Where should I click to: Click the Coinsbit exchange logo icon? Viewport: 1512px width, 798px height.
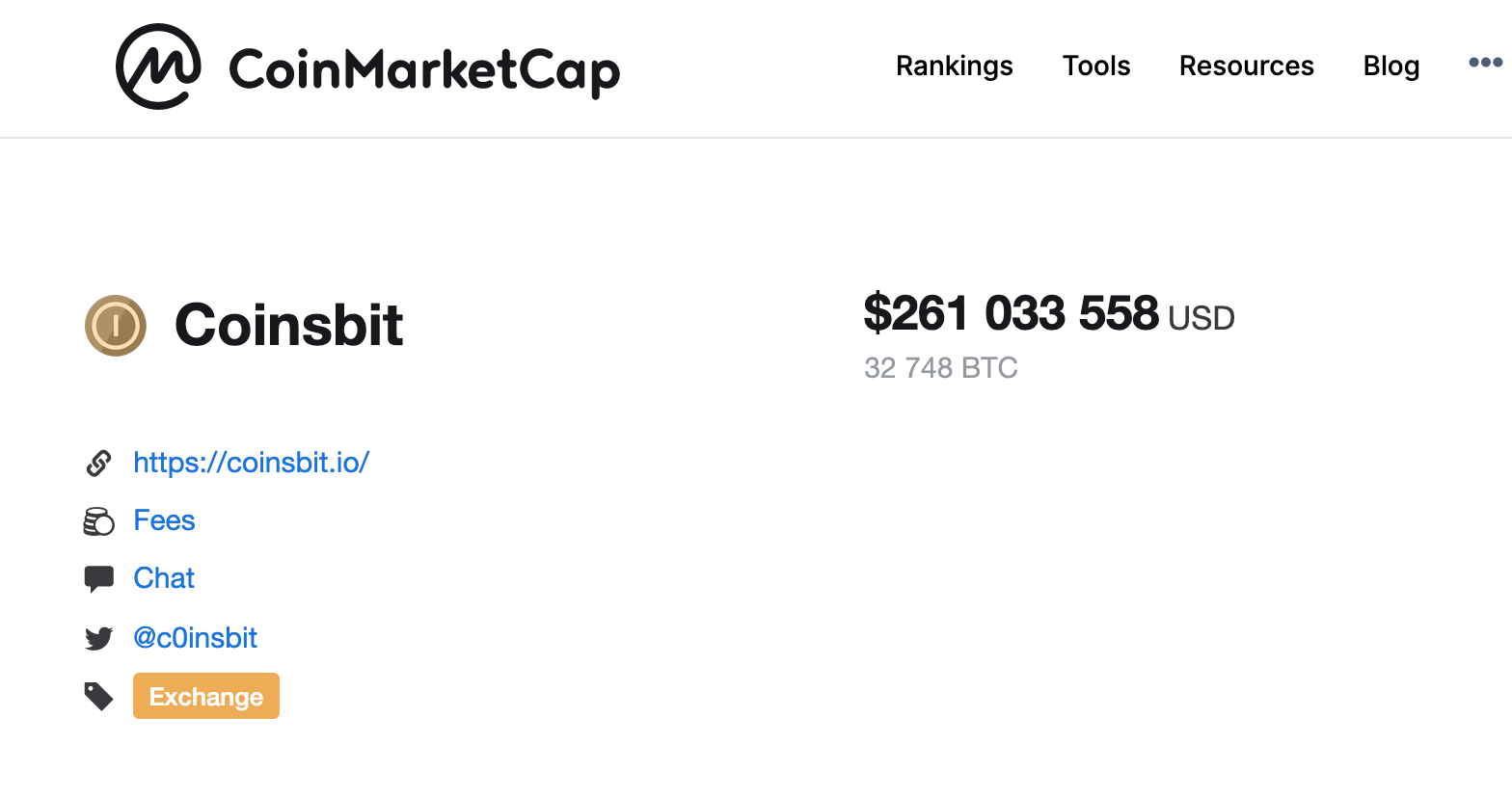[x=116, y=326]
